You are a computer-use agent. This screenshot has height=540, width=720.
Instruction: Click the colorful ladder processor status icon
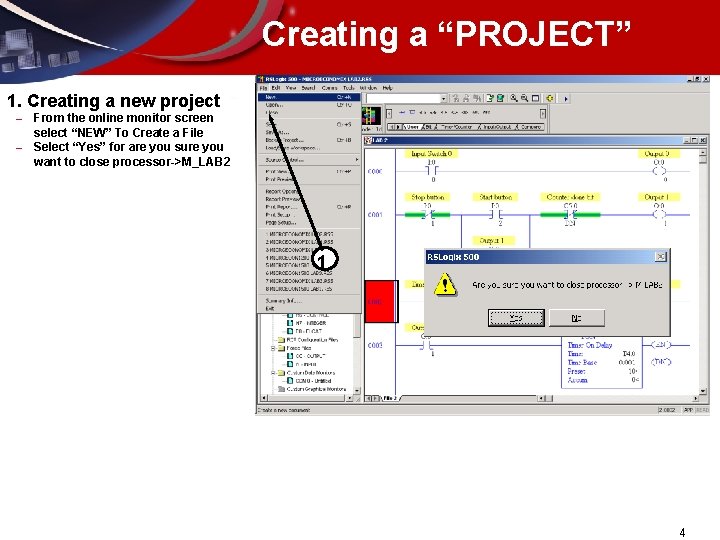coord(371,115)
